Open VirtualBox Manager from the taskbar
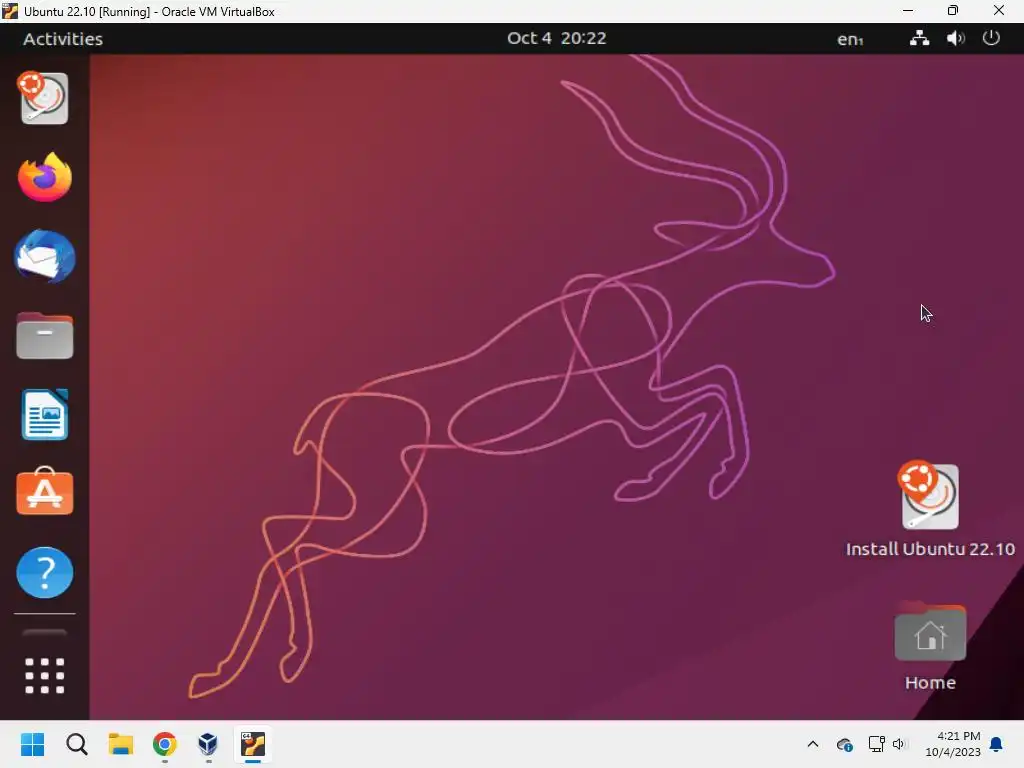Screen dimensions: 1024x768 click(208, 744)
